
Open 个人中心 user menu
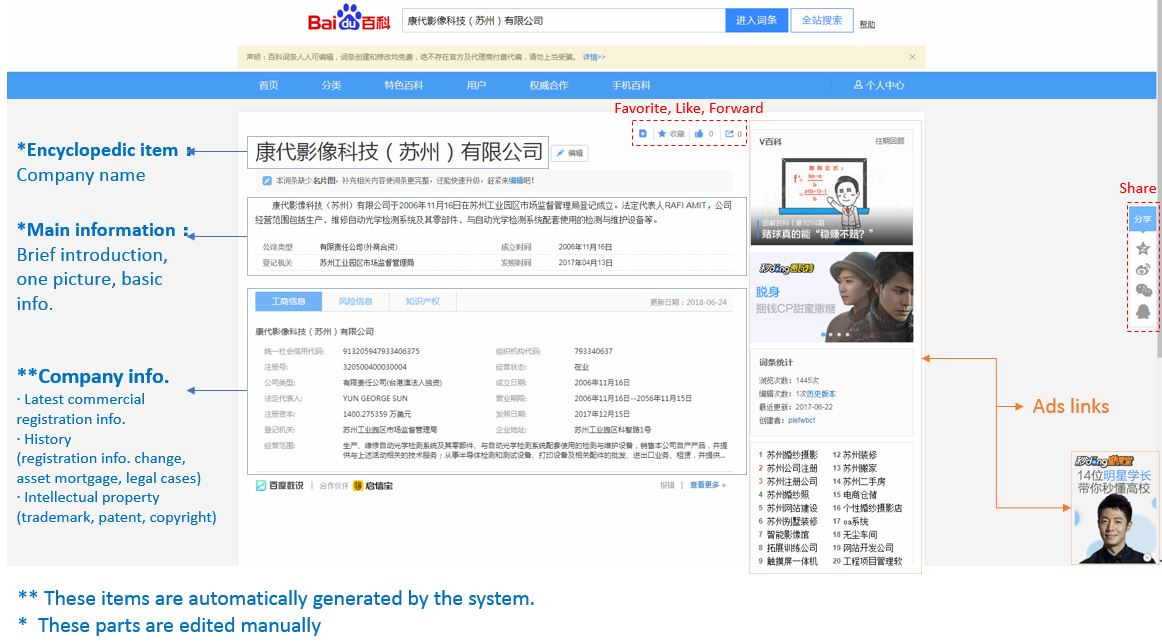pos(879,86)
